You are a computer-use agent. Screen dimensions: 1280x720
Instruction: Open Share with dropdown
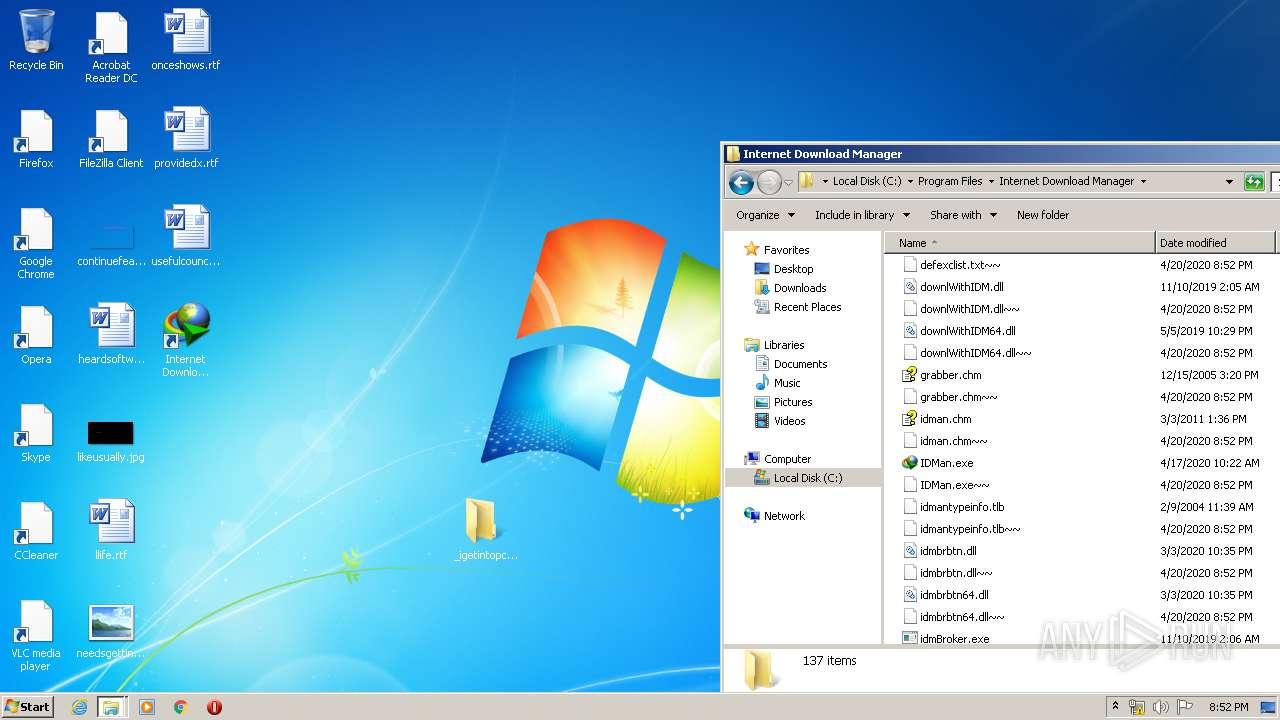coord(963,215)
